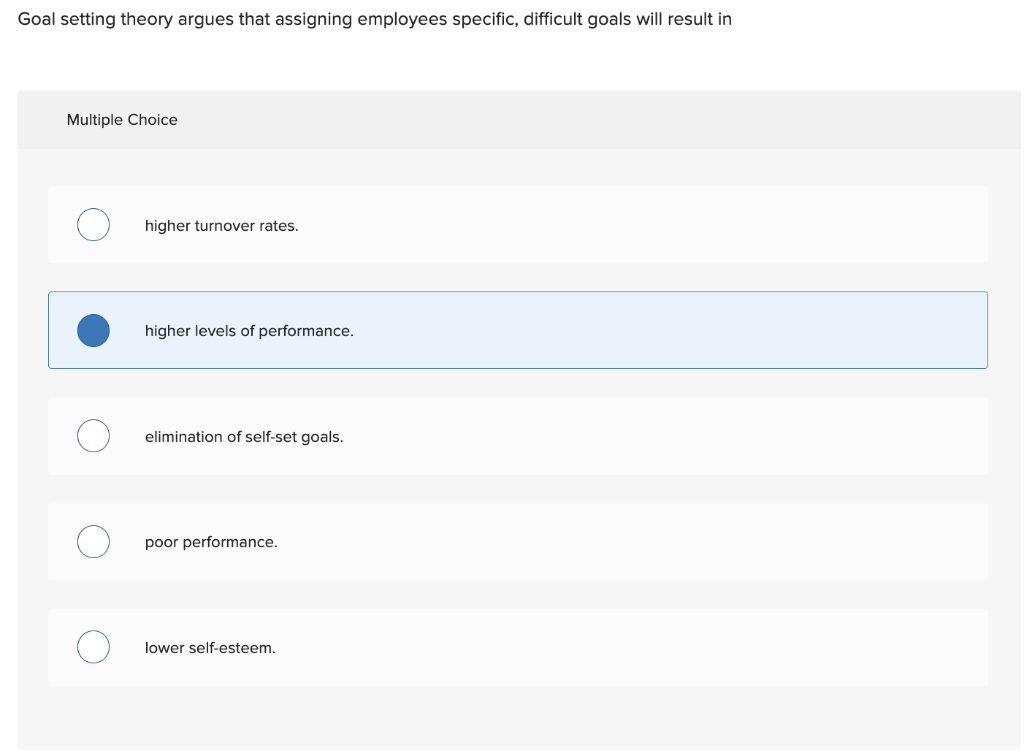Choose the 'elimination of self-set goals' option
The width and height of the screenshot is (1024, 751).
(518, 436)
